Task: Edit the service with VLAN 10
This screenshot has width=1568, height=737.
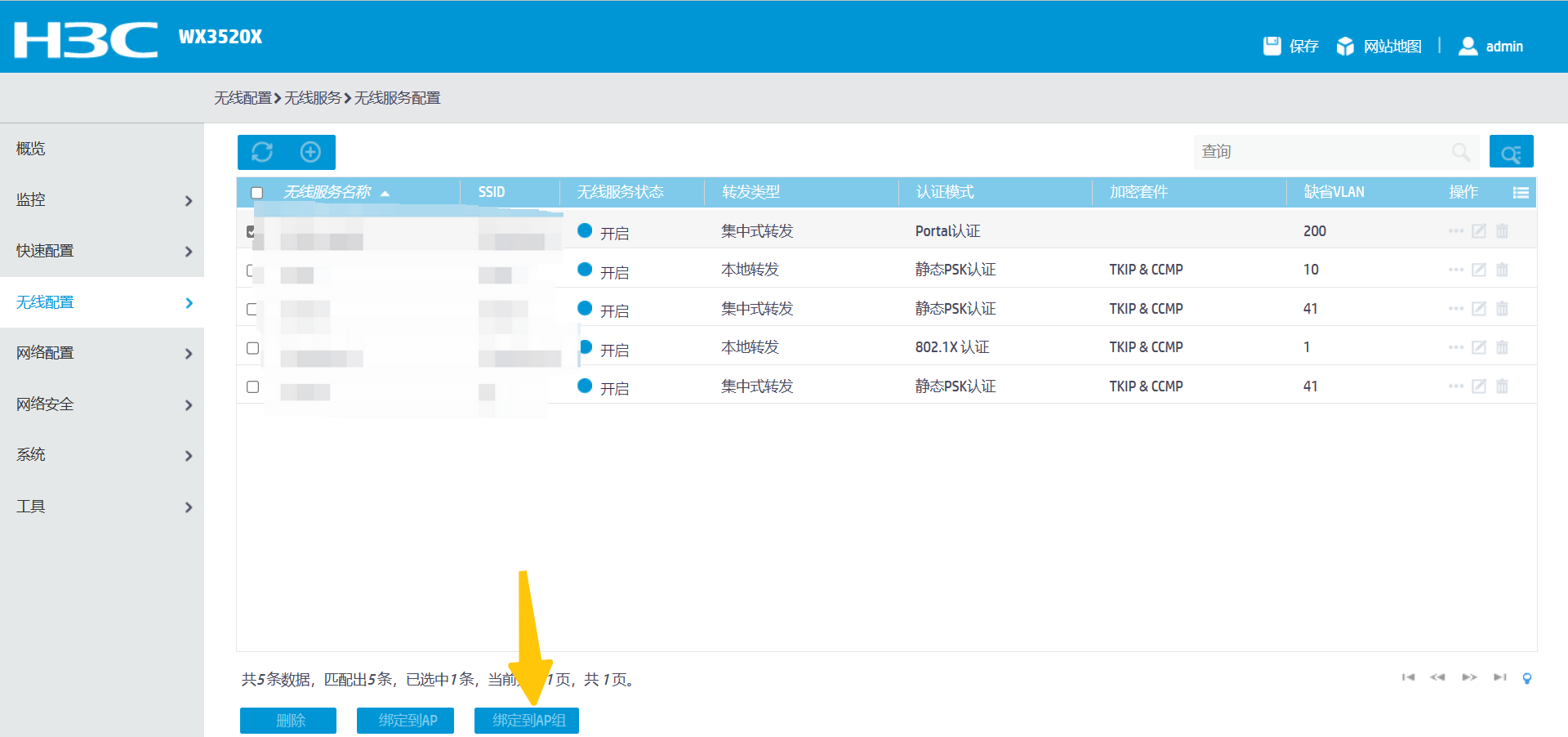Action: (x=1478, y=270)
